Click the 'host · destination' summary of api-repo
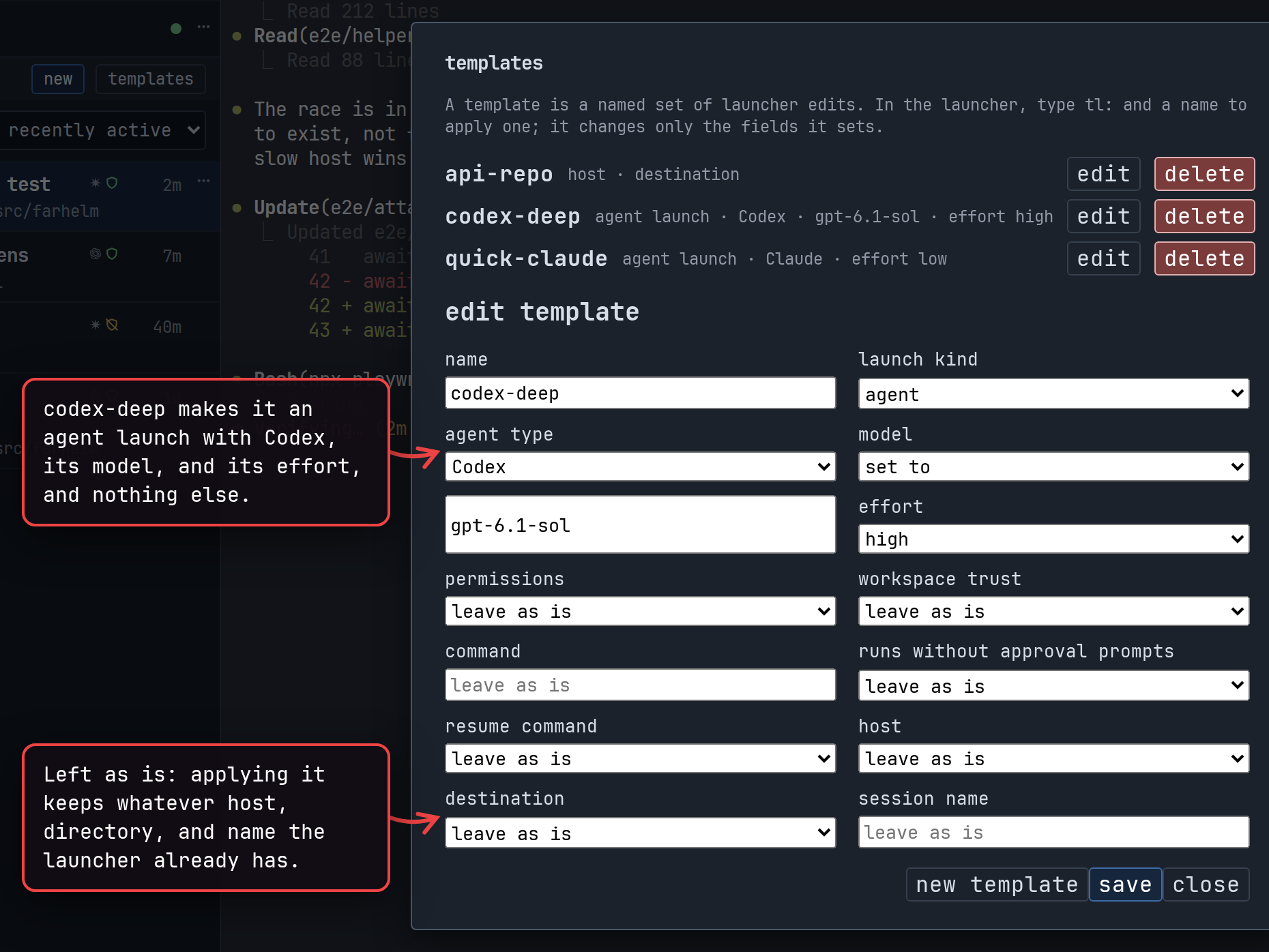Screen dimensions: 1269x952 (x=653, y=175)
